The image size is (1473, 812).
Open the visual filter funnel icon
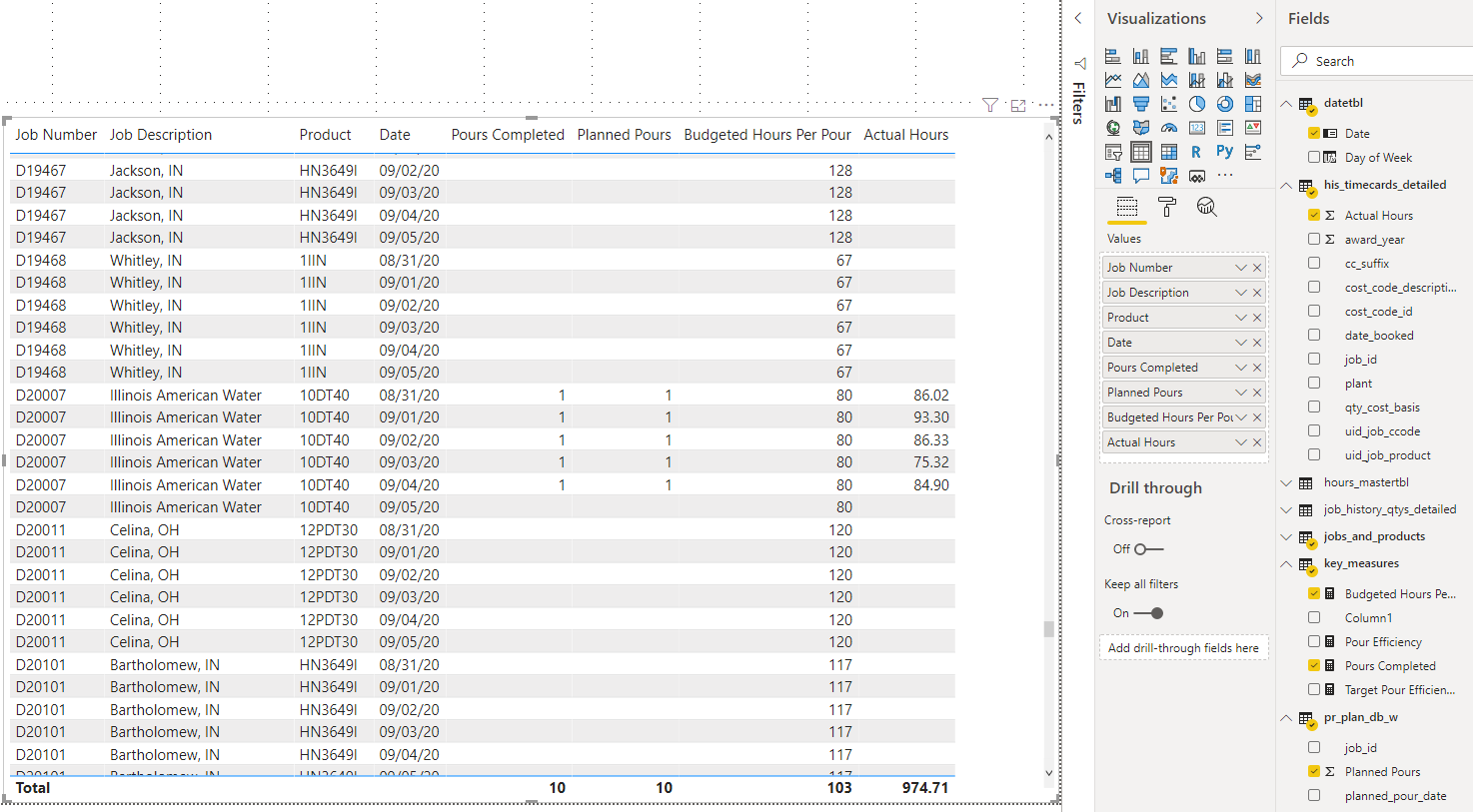[990, 105]
